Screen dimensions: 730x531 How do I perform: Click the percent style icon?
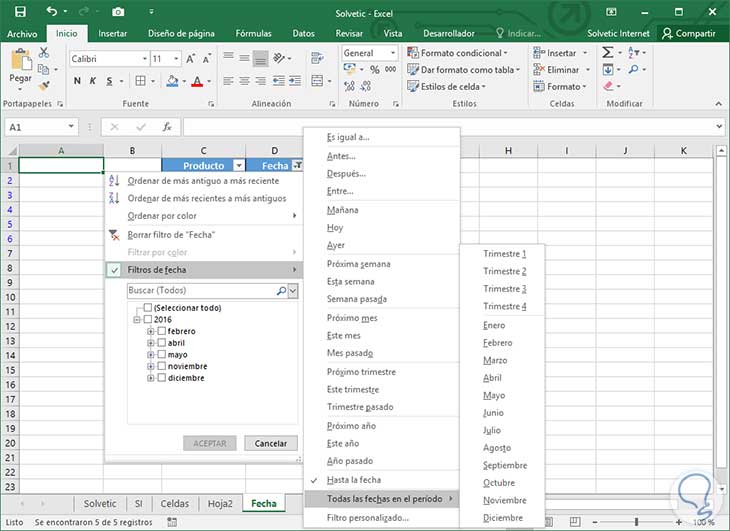tap(375, 70)
